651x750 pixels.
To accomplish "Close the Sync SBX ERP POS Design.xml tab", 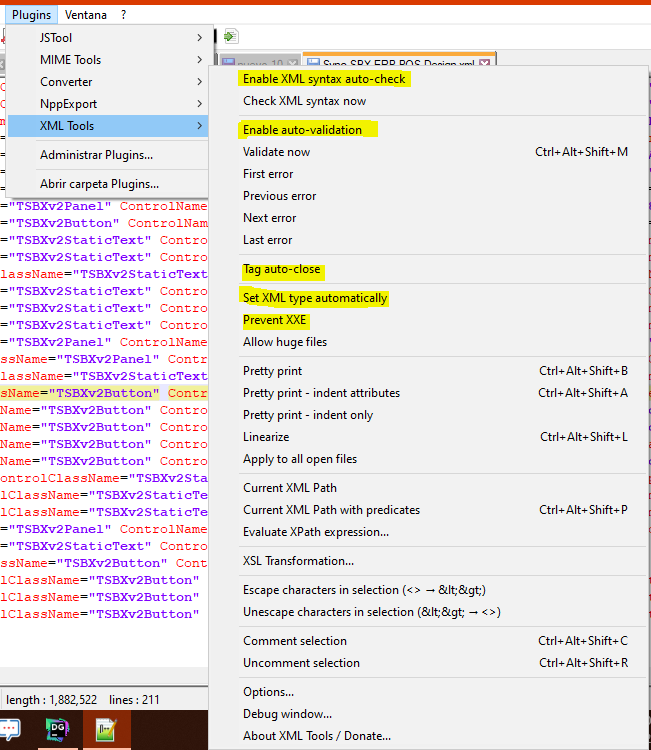I will coord(485,63).
